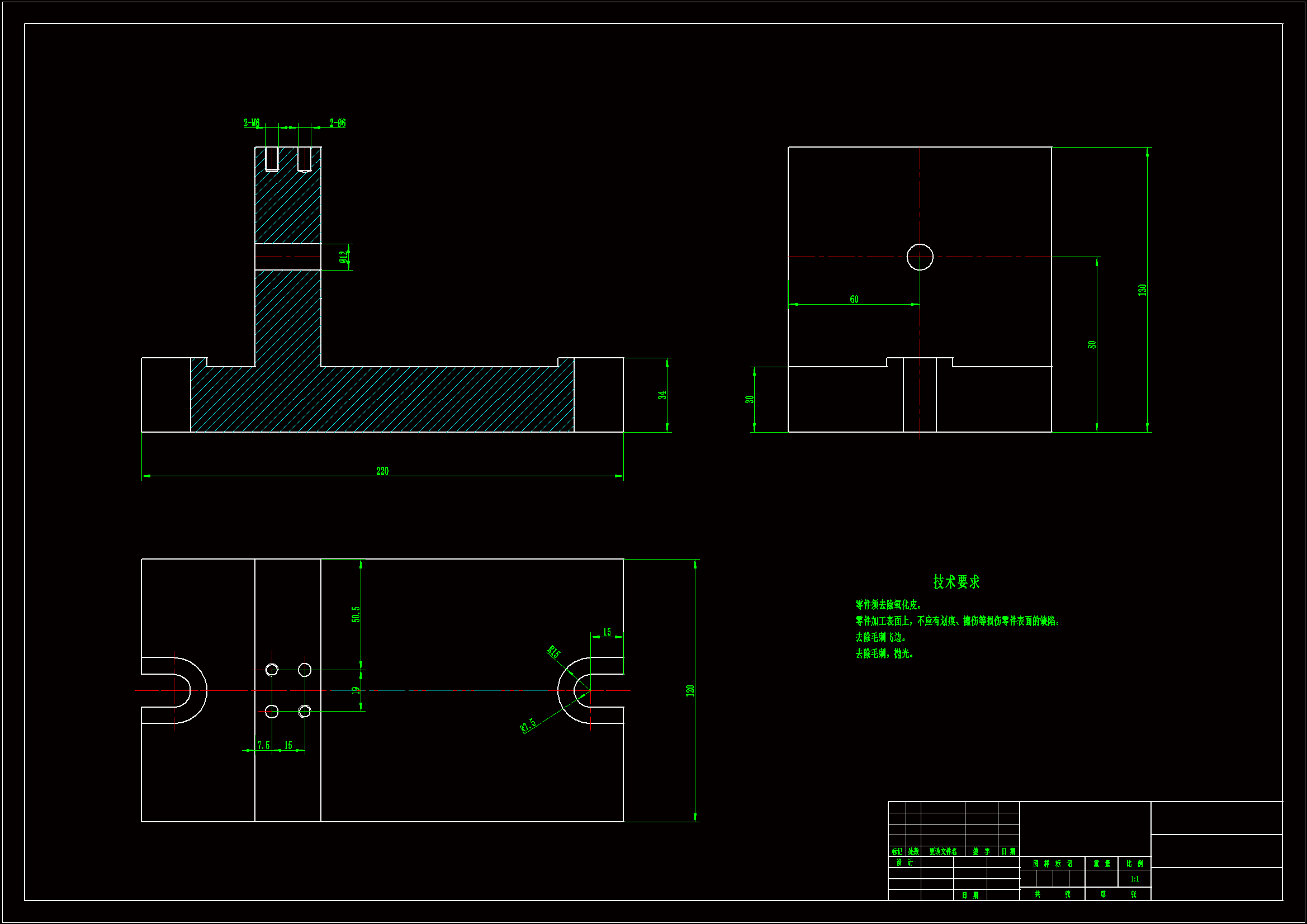Click the Ø12 hole dimension label
The width and height of the screenshot is (1307, 924).
point(343,257)
